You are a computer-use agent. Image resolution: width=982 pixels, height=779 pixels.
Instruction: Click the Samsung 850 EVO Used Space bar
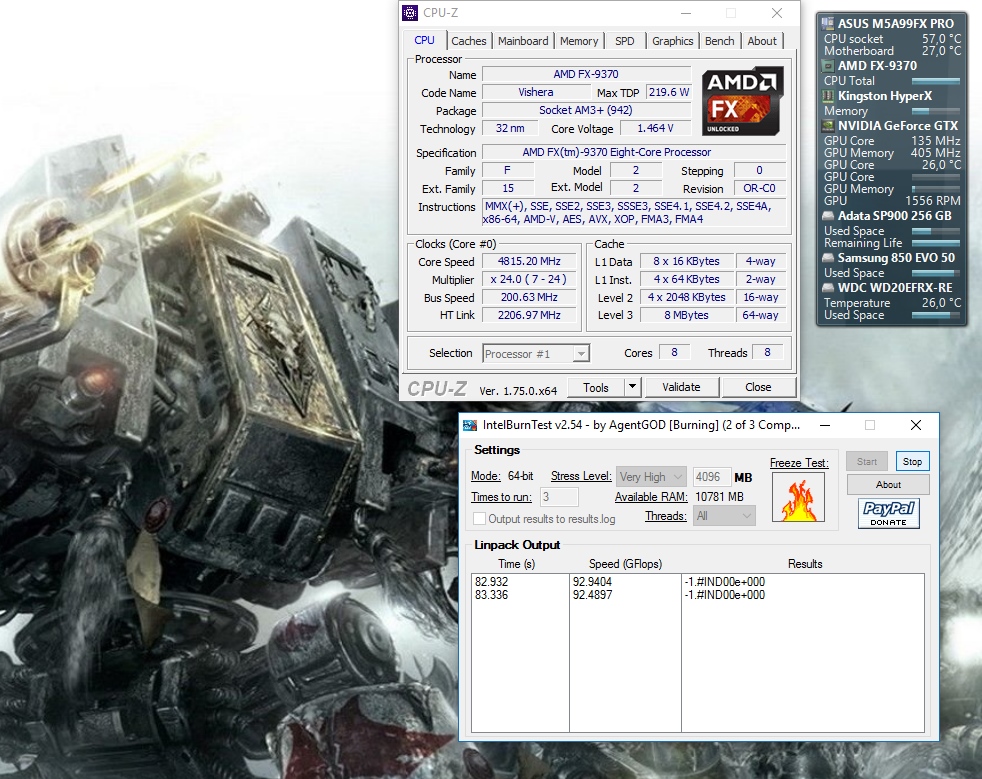936,273
